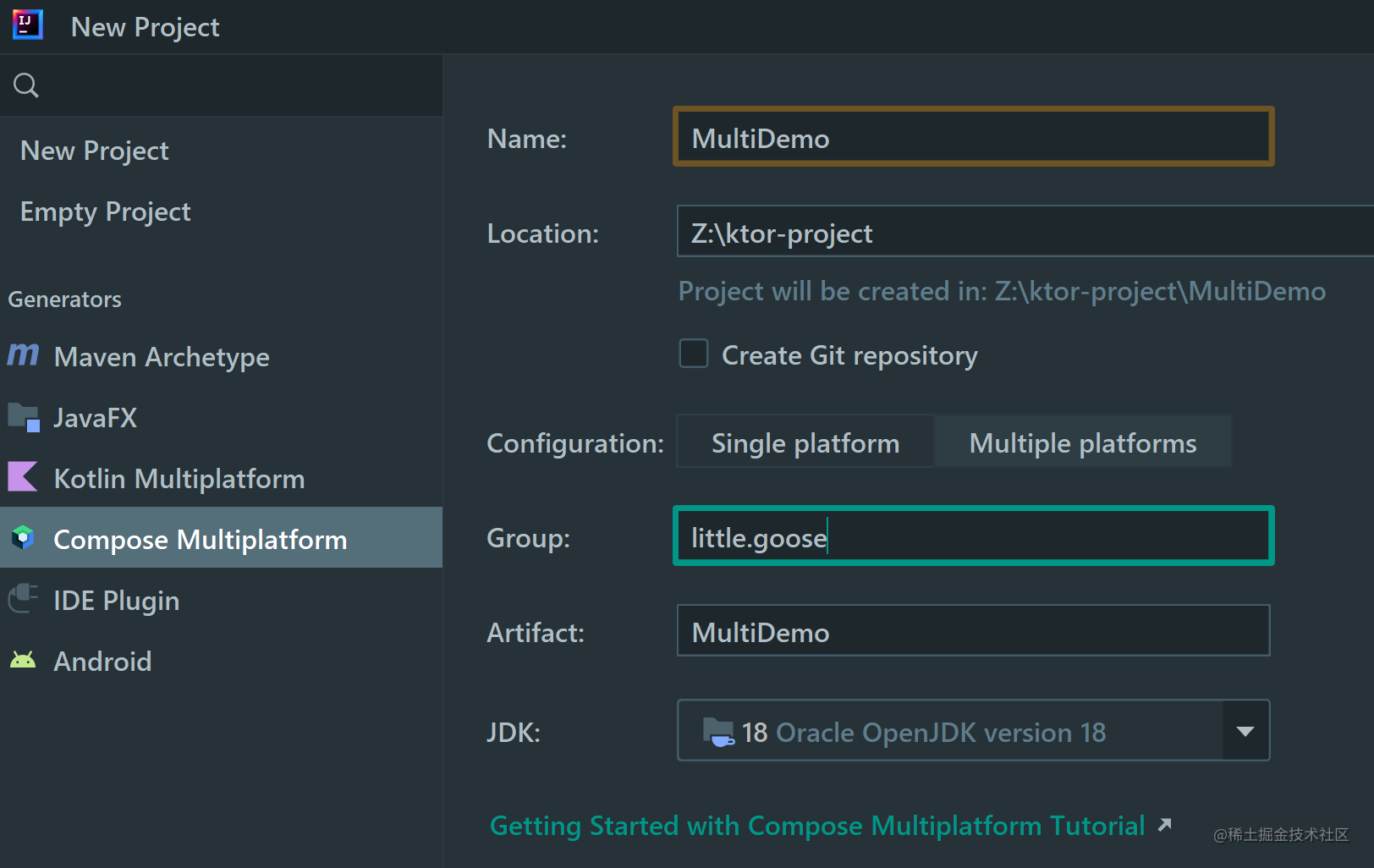The width and height of the screenshot is (1374, 868).
Task: Click the JavaFX folder icon
Action: pos(24,417)
